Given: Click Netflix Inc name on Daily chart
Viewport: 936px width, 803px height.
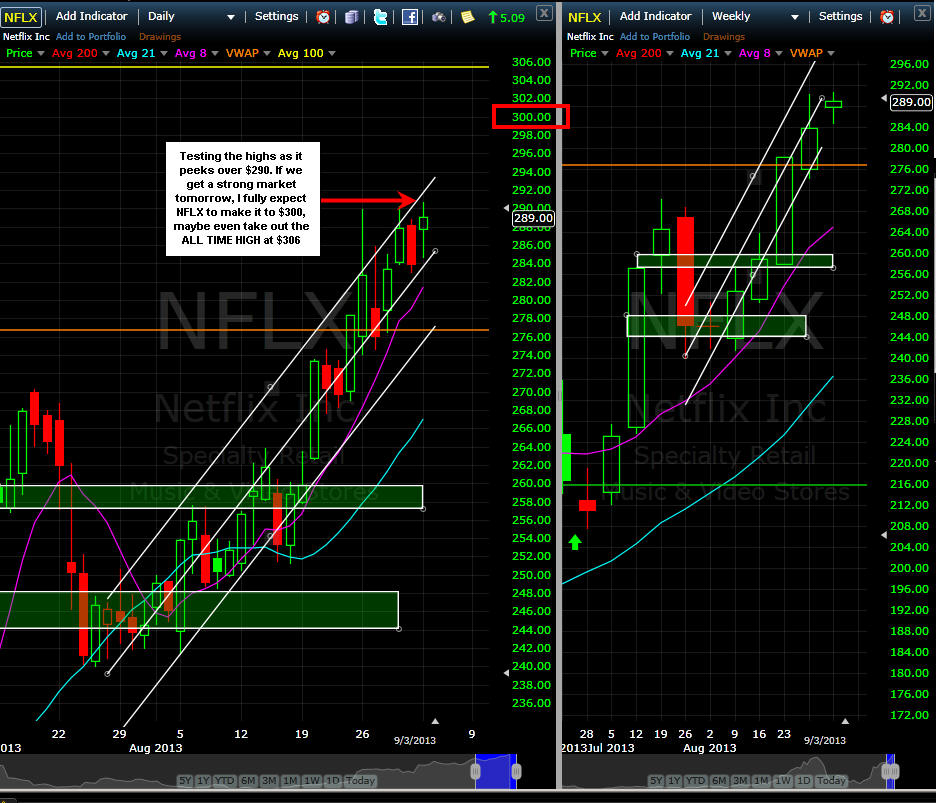Looking at the screenshot, I should click(26, 37).
